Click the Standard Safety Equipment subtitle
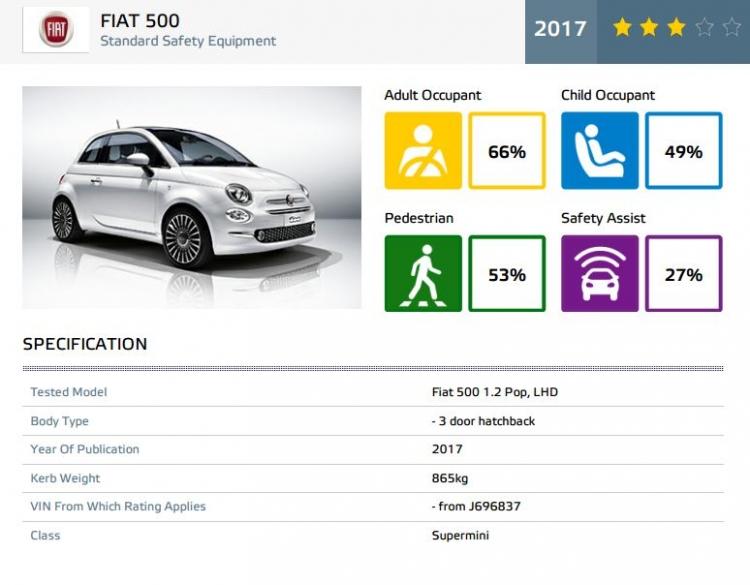 (x=188, y=41)
